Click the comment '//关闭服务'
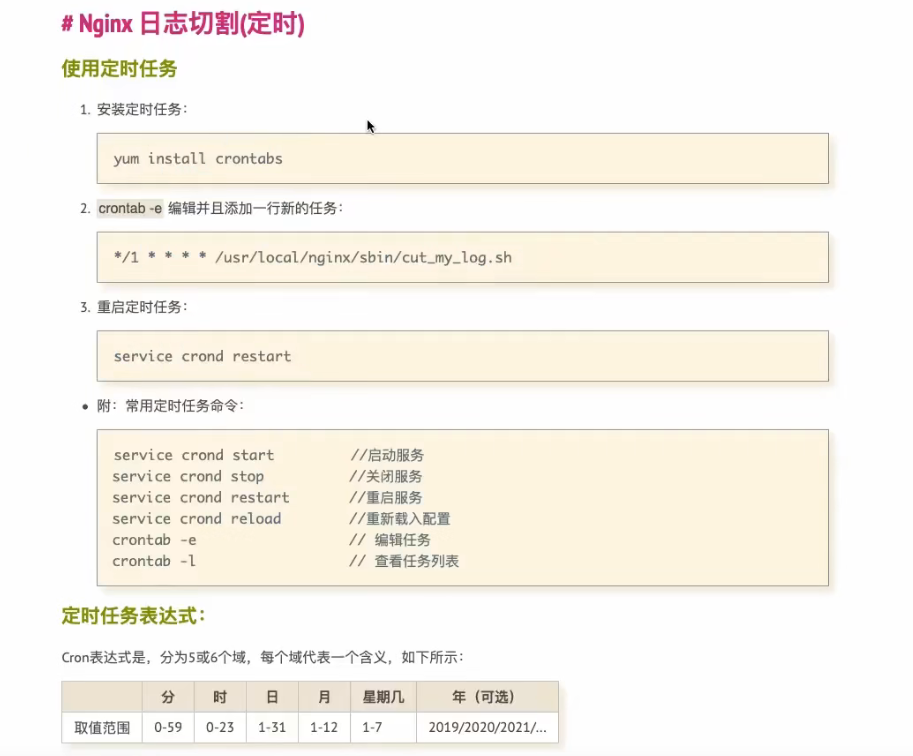This screenshot has width=913, height=756. click(x=385, y=476)
